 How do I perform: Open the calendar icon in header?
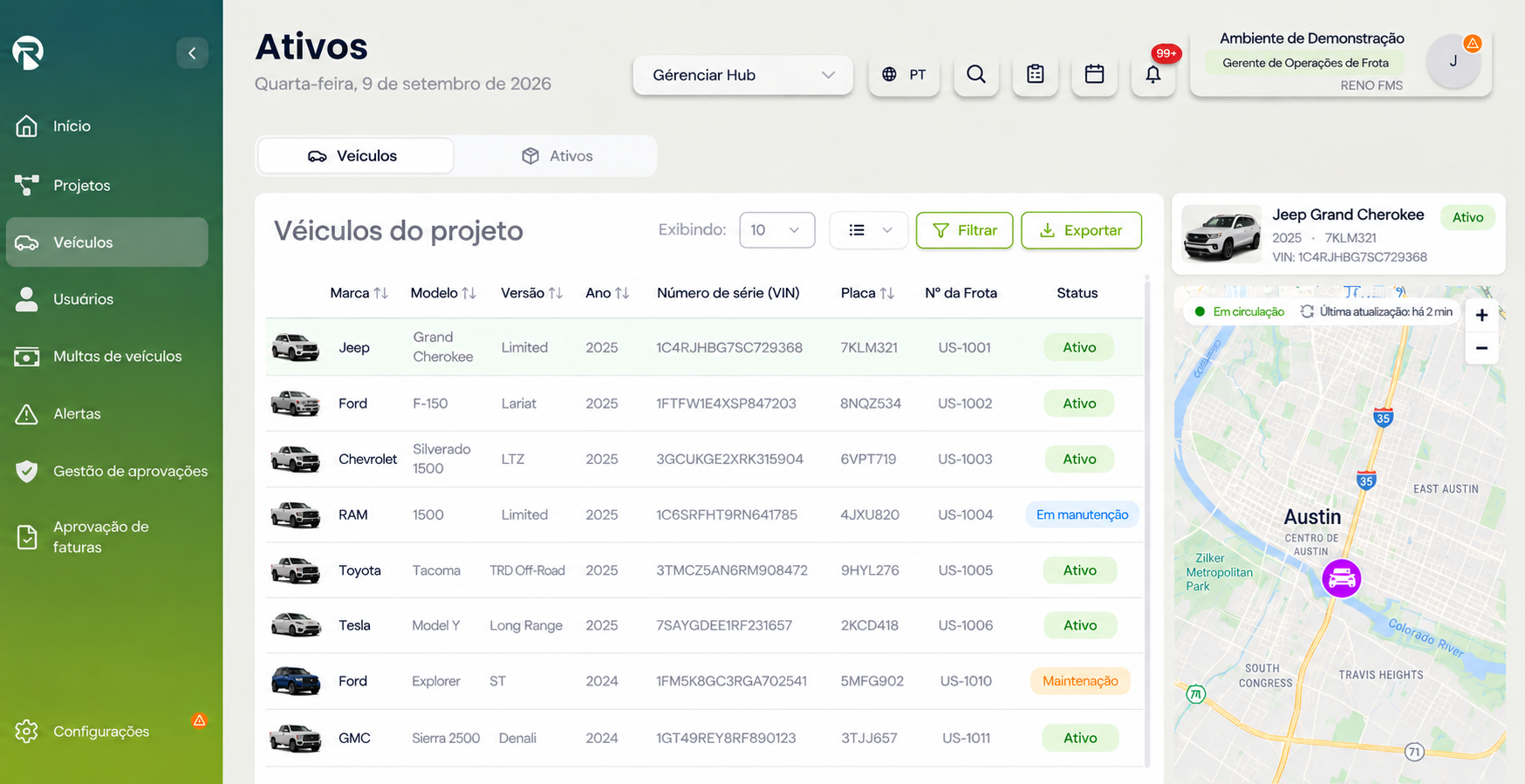[x=1094, y=75]
